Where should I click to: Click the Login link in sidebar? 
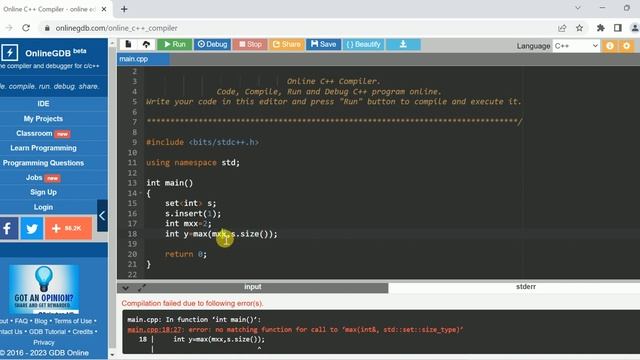click(43, 207)
